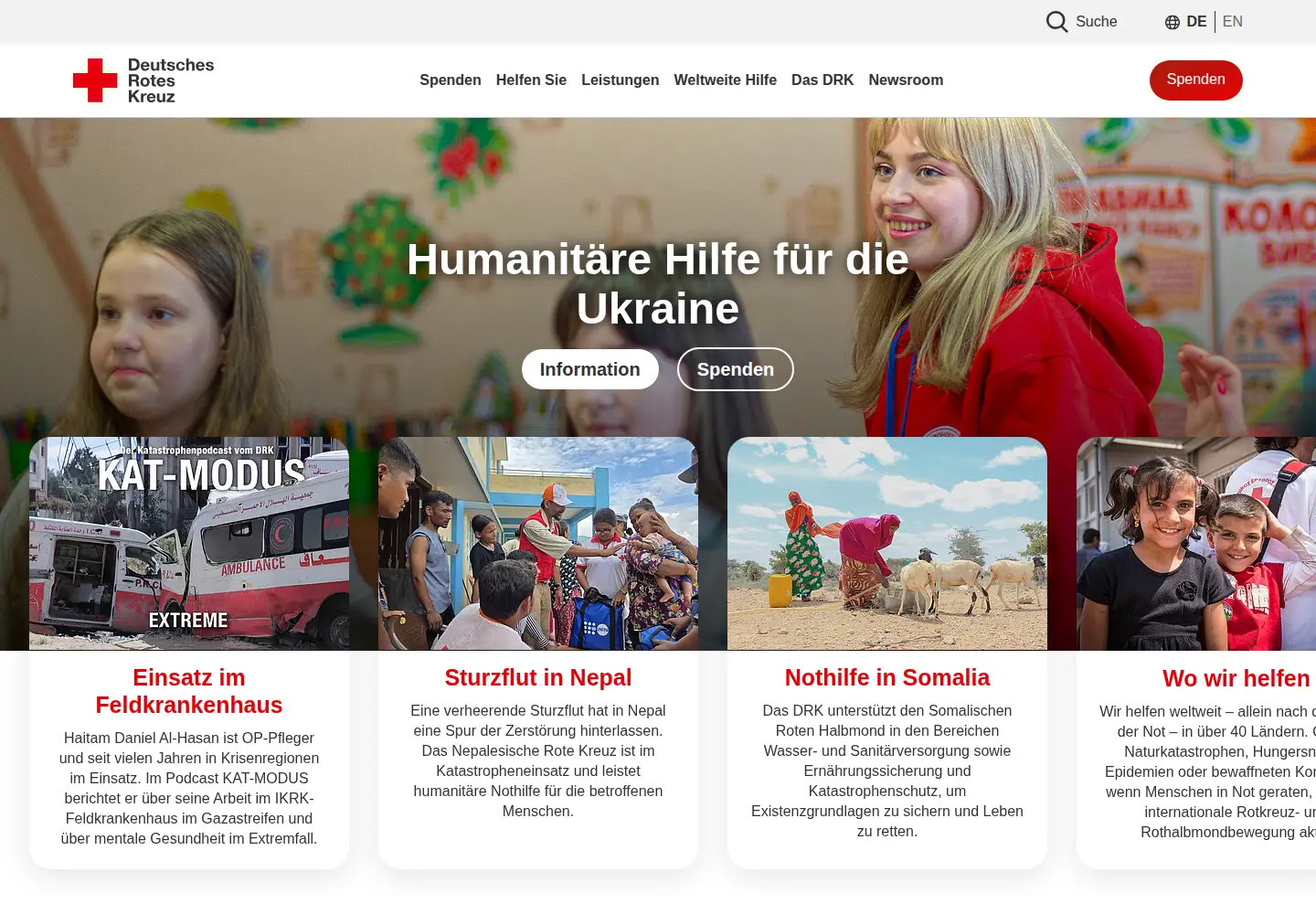Click the 'Eine verheerende Sturzflut' description text

[538, 760]
